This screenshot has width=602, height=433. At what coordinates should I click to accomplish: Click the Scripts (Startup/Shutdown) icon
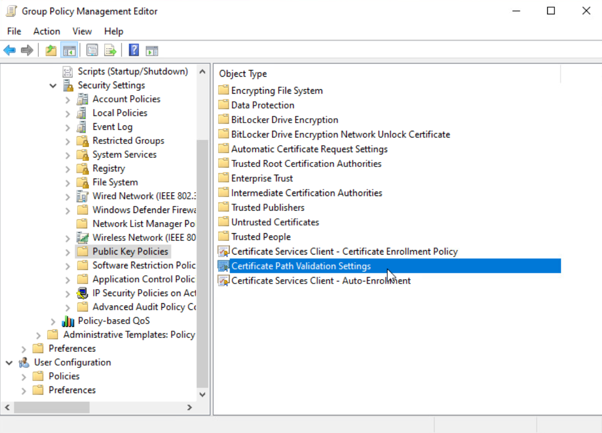coord(68,71)
